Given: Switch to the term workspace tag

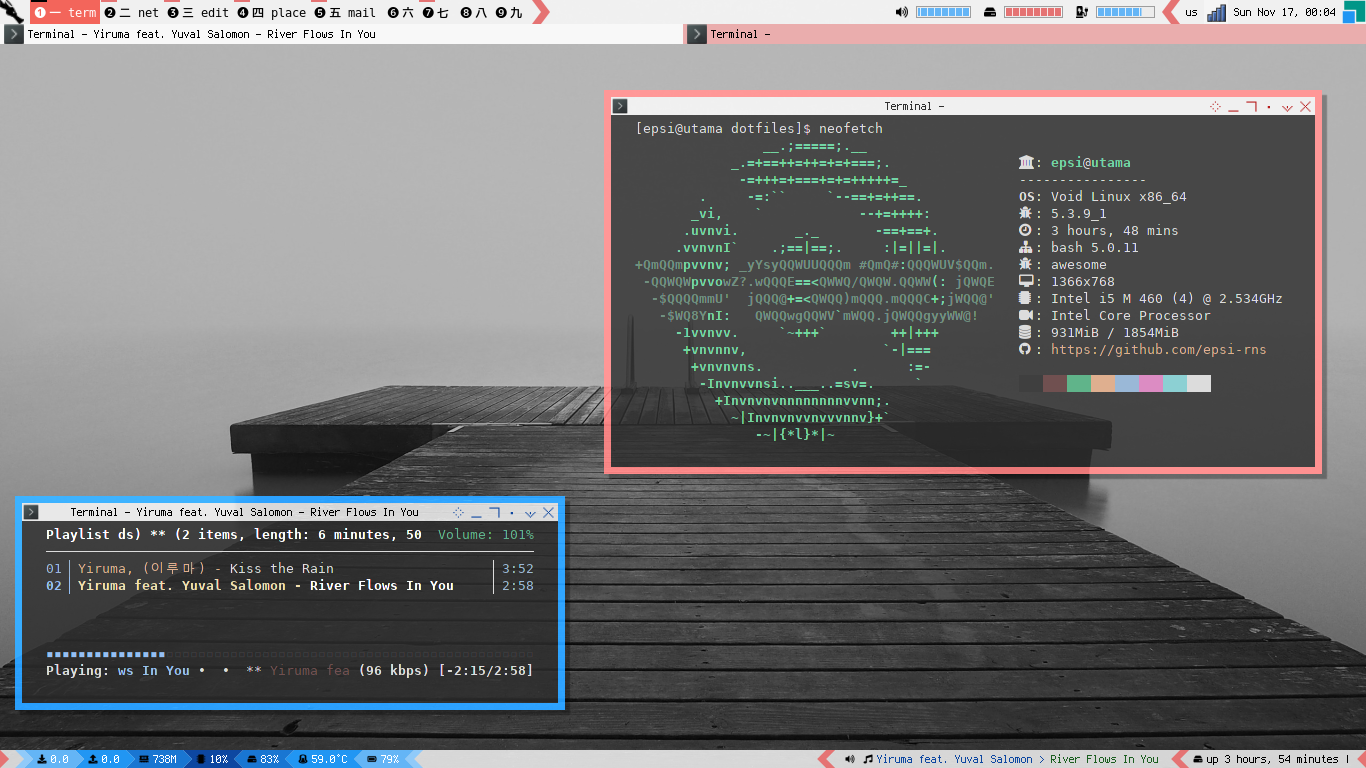Looking at the screenshot, I should (x=65, y=13).
